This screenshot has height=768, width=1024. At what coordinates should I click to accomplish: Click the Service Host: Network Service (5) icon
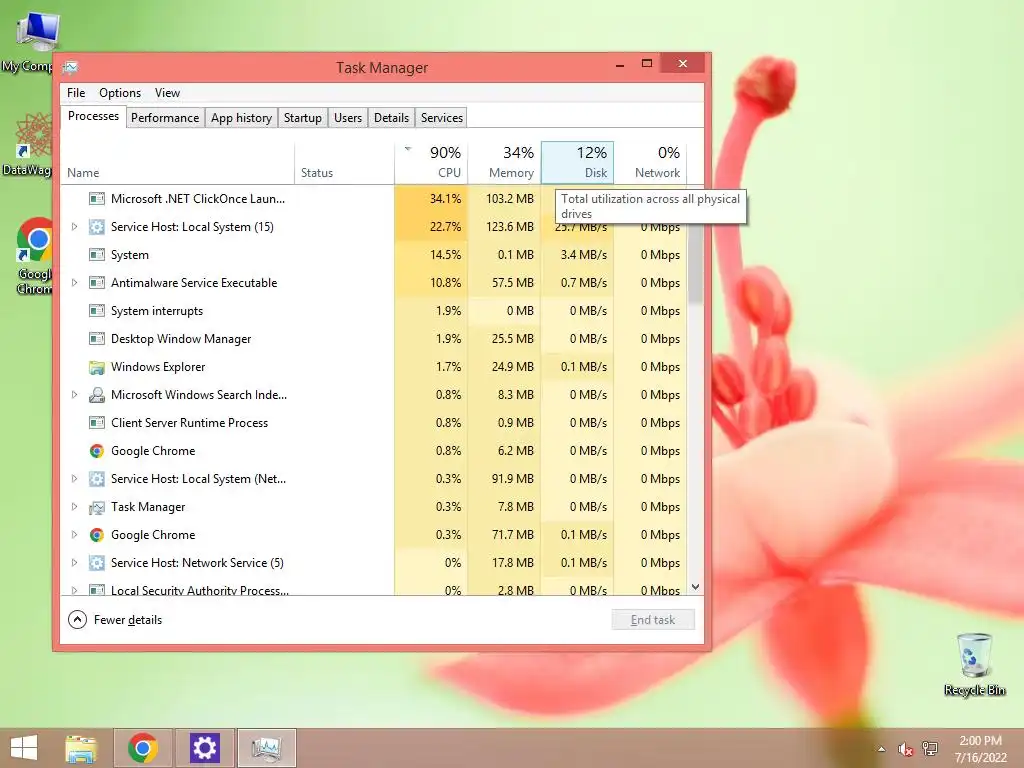[97, 563]
